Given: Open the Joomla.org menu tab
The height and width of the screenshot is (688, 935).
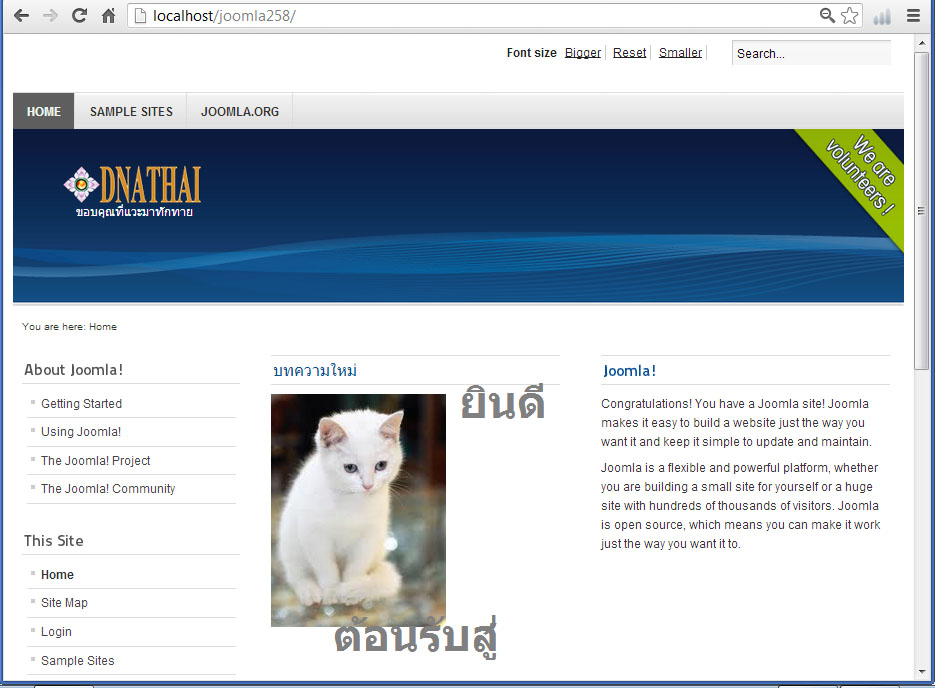Looking at the screenshot, I should (240, 112).
